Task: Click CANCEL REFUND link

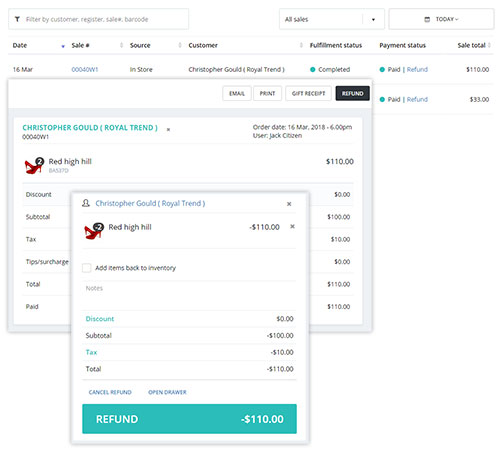Action: coord(110,392)
